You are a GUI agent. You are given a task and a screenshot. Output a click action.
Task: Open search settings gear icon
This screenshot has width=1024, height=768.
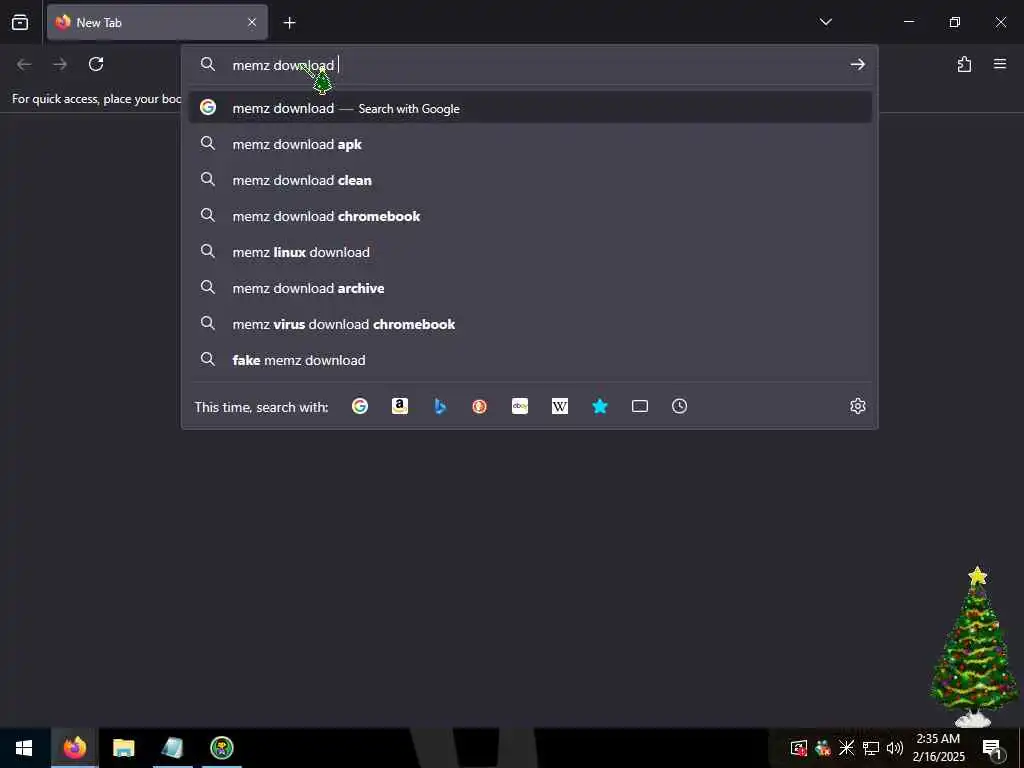[857, 406]
